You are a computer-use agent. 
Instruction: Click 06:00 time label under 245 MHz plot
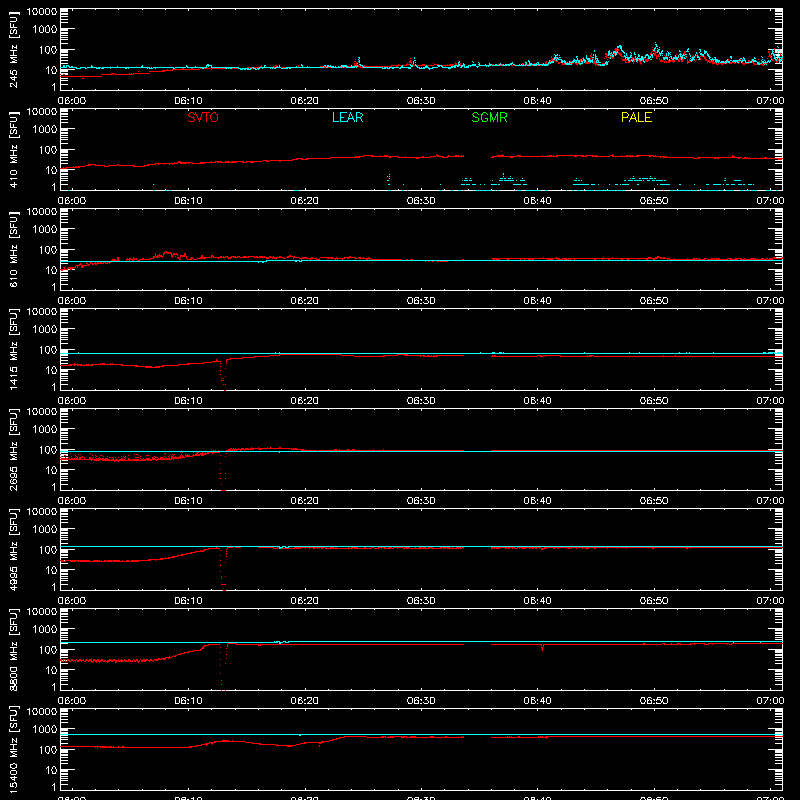coord(72,101)
